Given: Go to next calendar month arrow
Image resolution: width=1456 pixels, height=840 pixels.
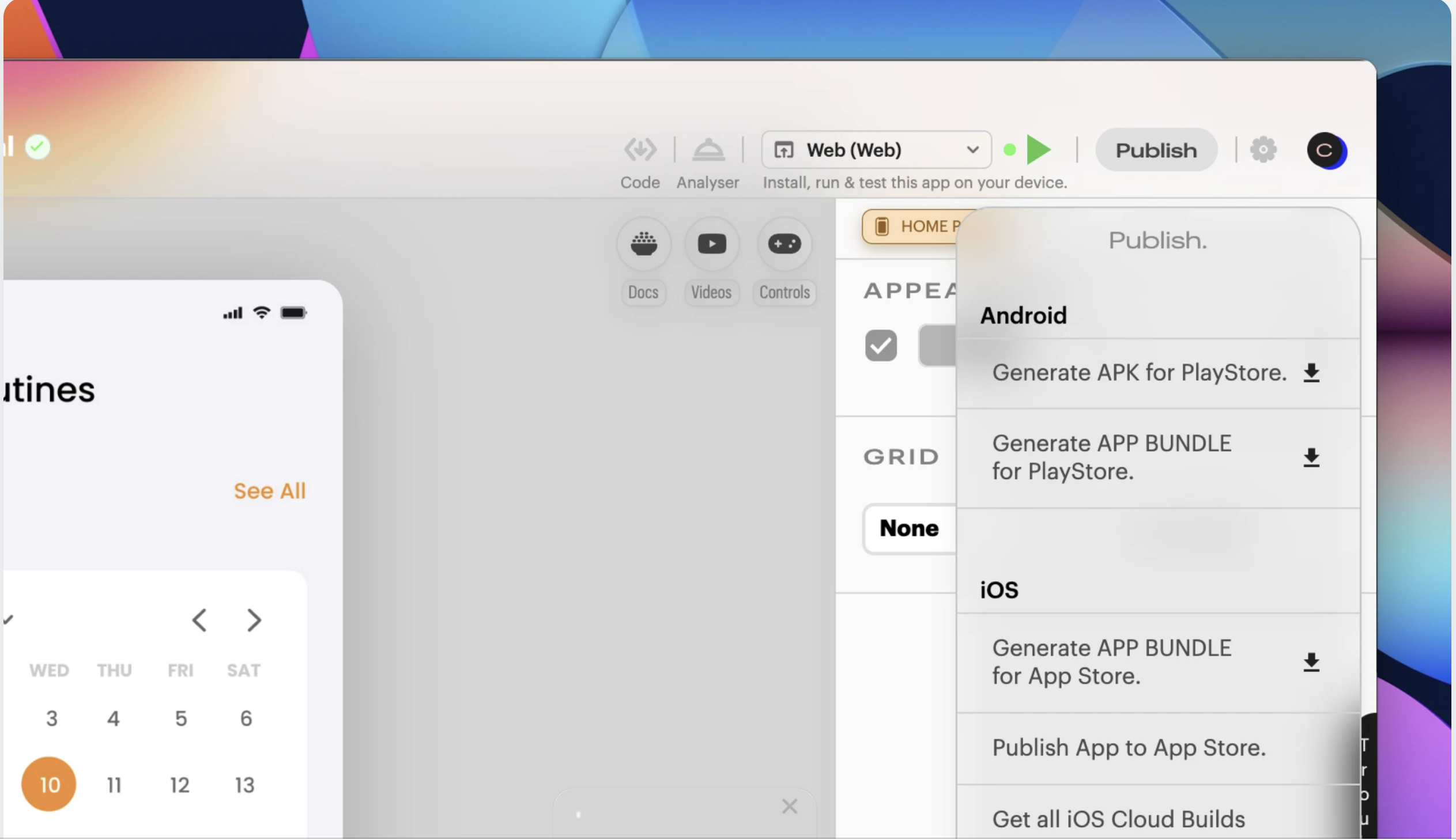Looking at the screenshot, I should click(254, 620).
